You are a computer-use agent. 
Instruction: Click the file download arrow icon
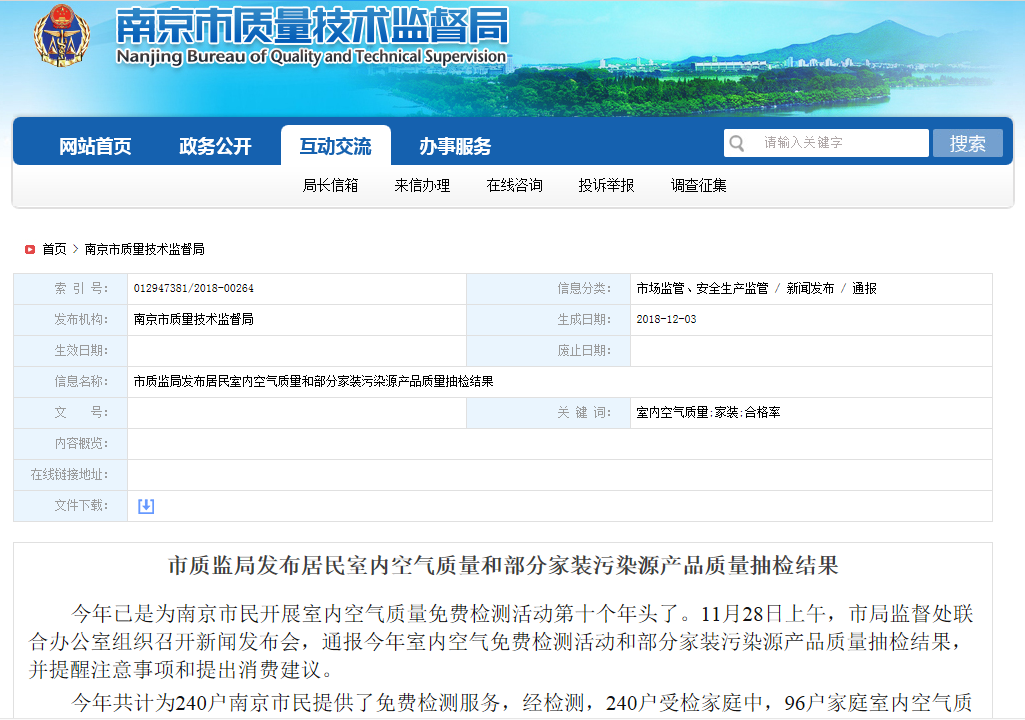(x=146, y=506)
